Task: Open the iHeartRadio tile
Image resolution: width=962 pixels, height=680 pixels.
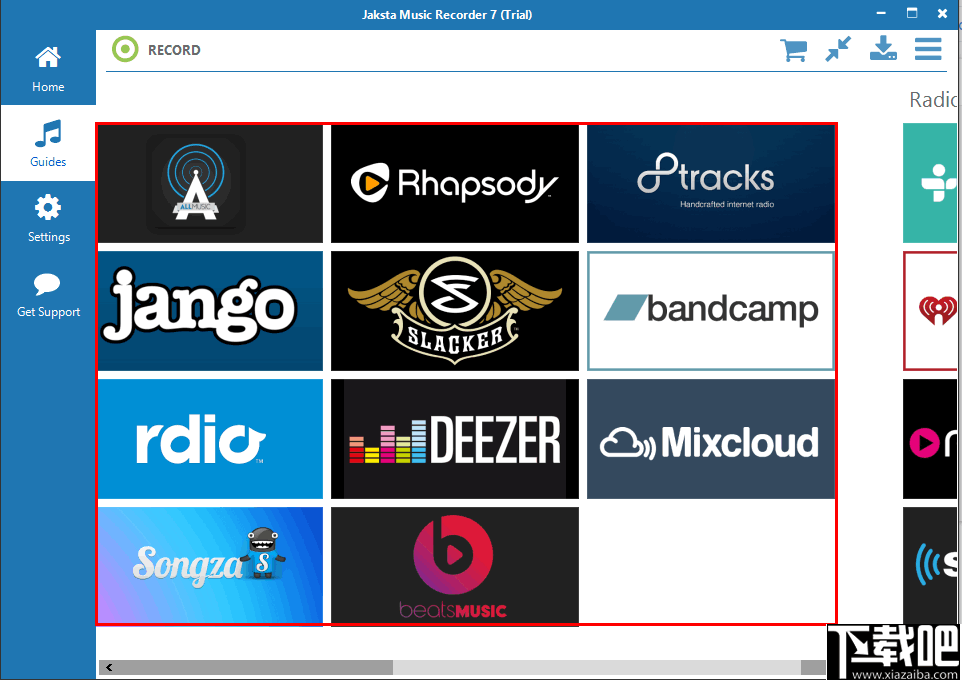Action: pyautogui.click(x=929, y=311)
